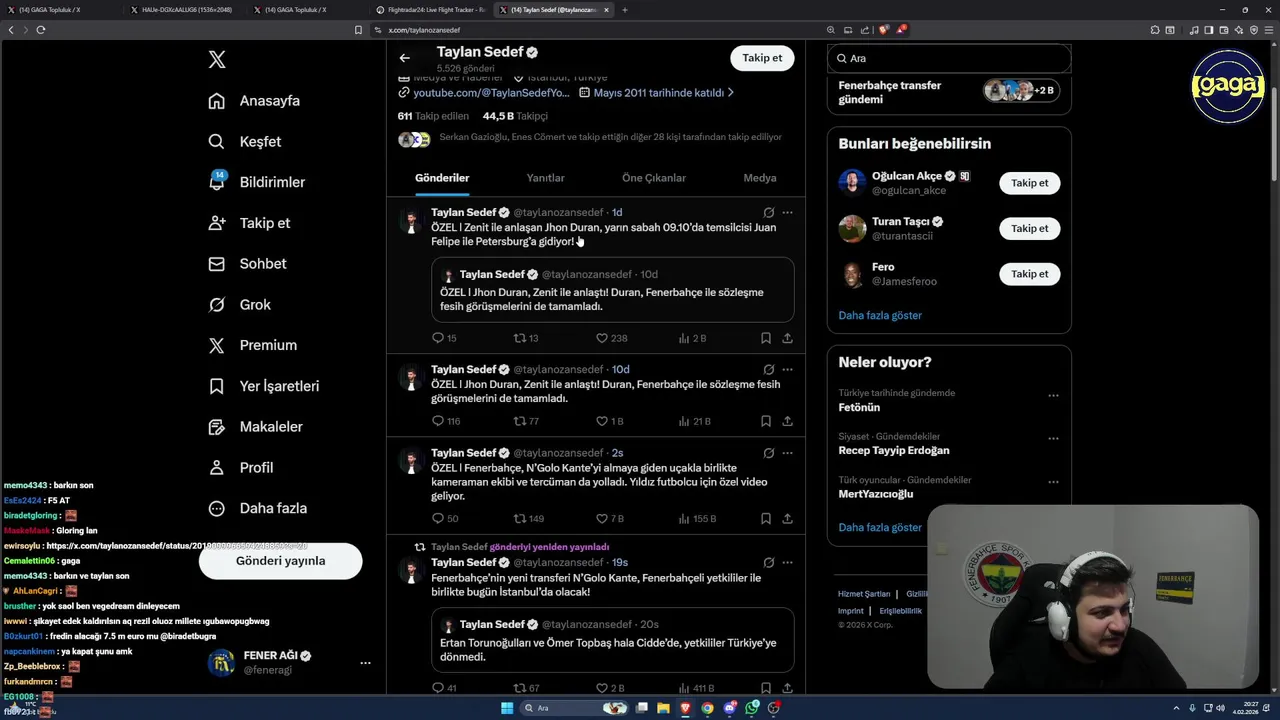Image resolution: width=1280 pixels, height=720 pixels.
Task: Open Grok icon on Kante kameraman tweet
Action: click(768, 453)
